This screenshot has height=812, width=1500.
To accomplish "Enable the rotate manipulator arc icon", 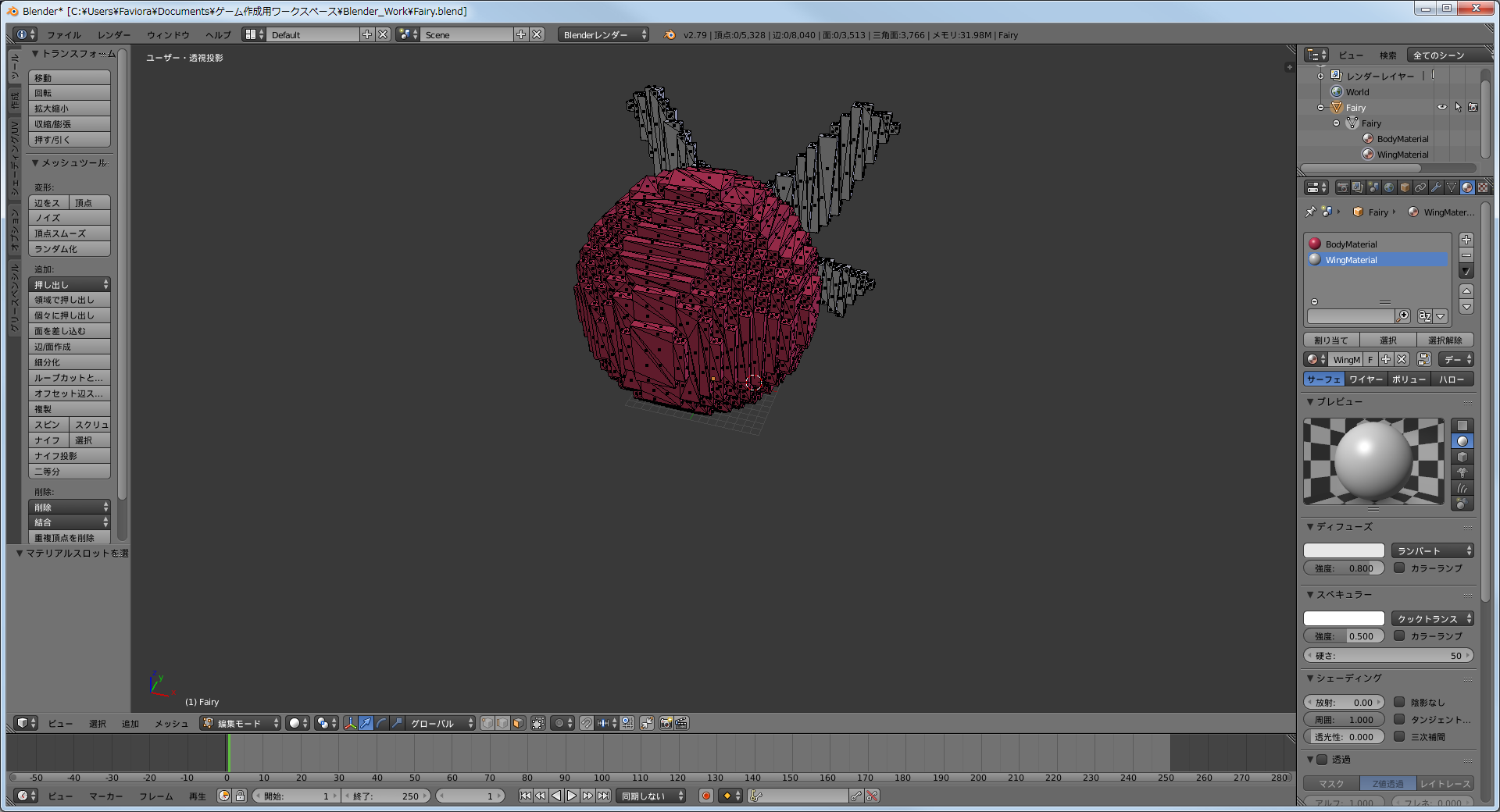I will 381,723.
